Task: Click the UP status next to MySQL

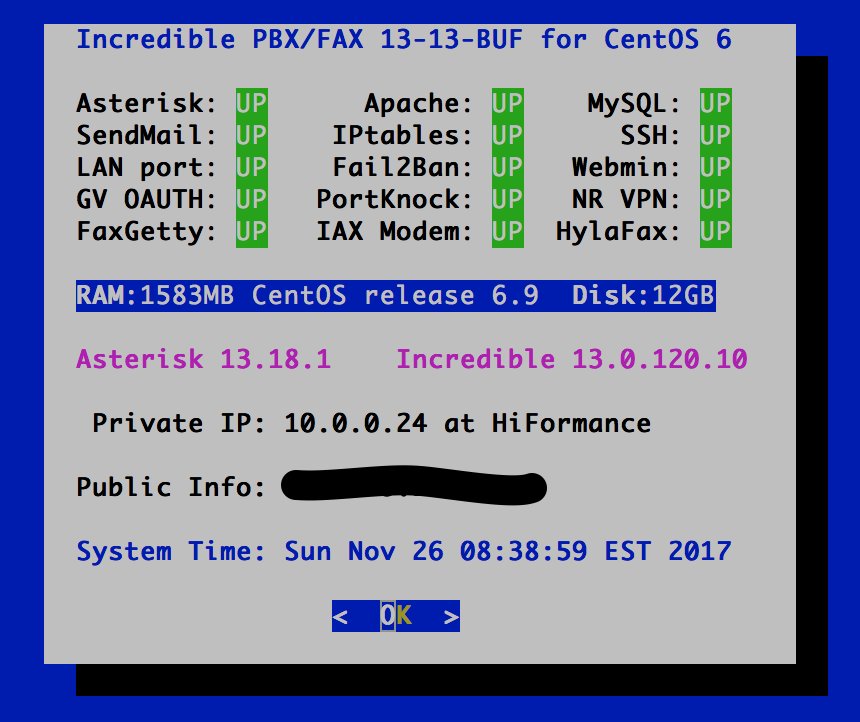Action: 716,104
